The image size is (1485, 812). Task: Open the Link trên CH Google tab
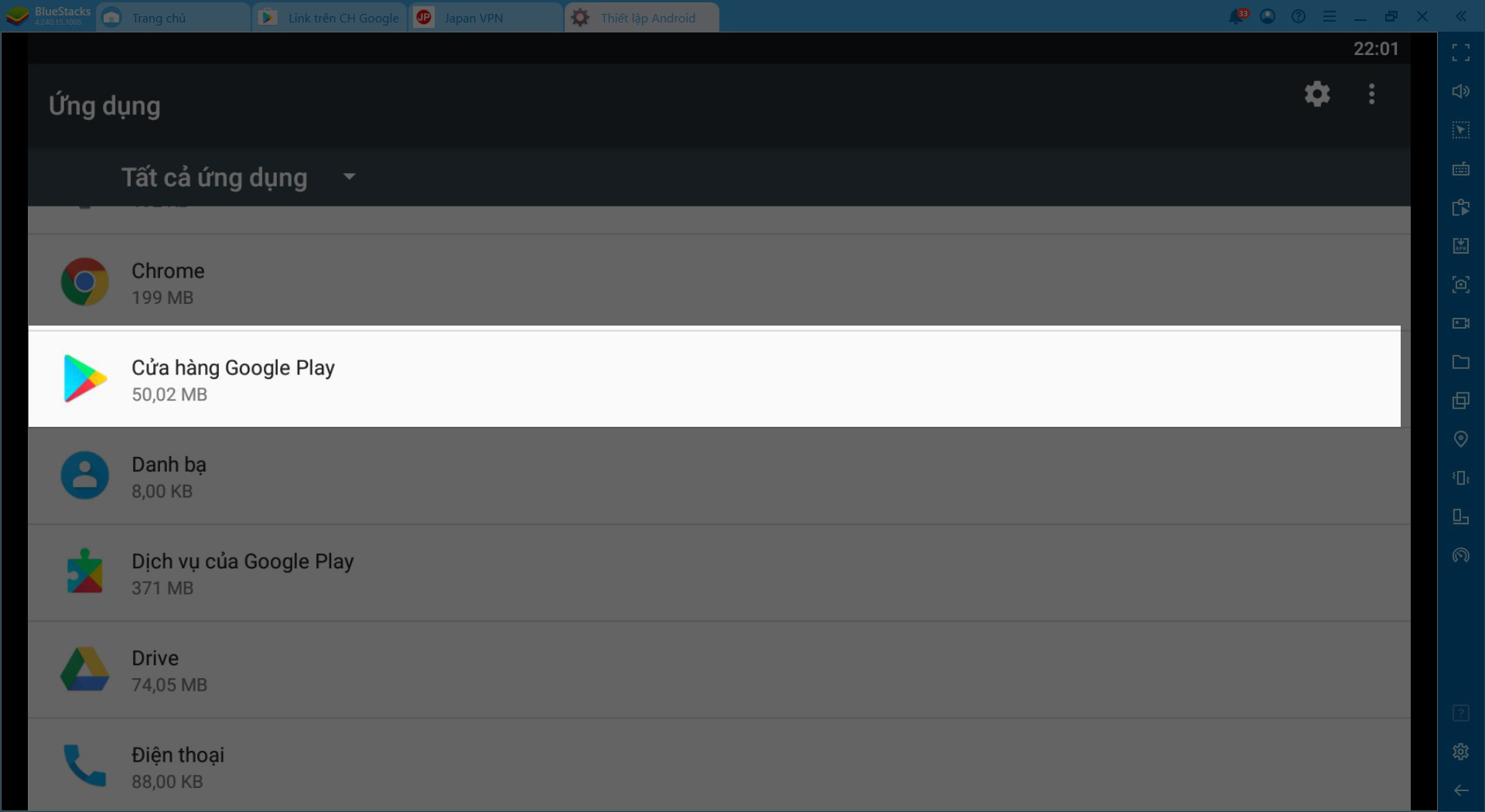coord(330,17)
